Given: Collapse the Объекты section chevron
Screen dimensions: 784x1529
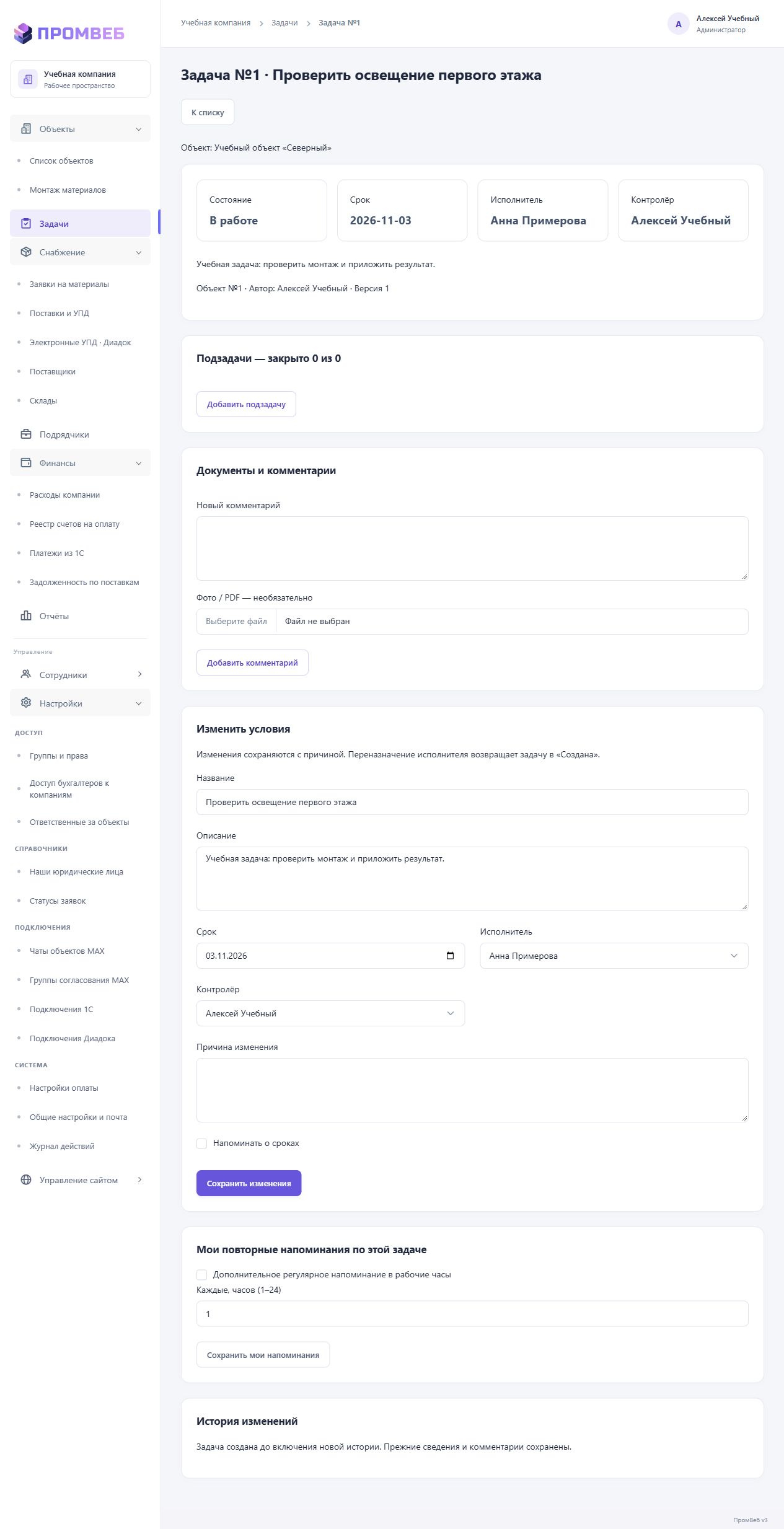Looking at the screenshot, I should tap(139, 129).
